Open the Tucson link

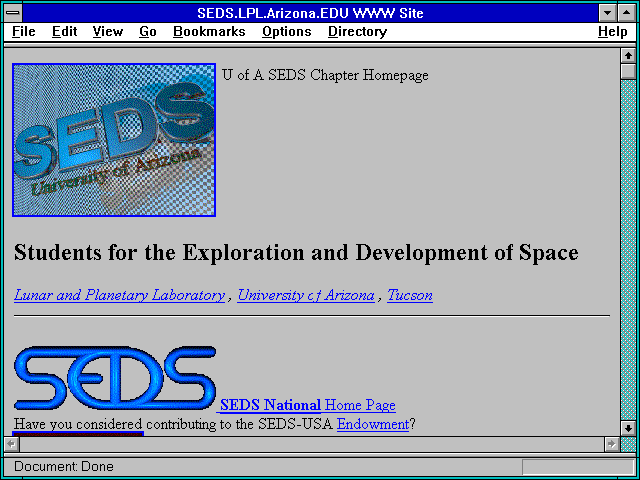click(x=410, y=295)
